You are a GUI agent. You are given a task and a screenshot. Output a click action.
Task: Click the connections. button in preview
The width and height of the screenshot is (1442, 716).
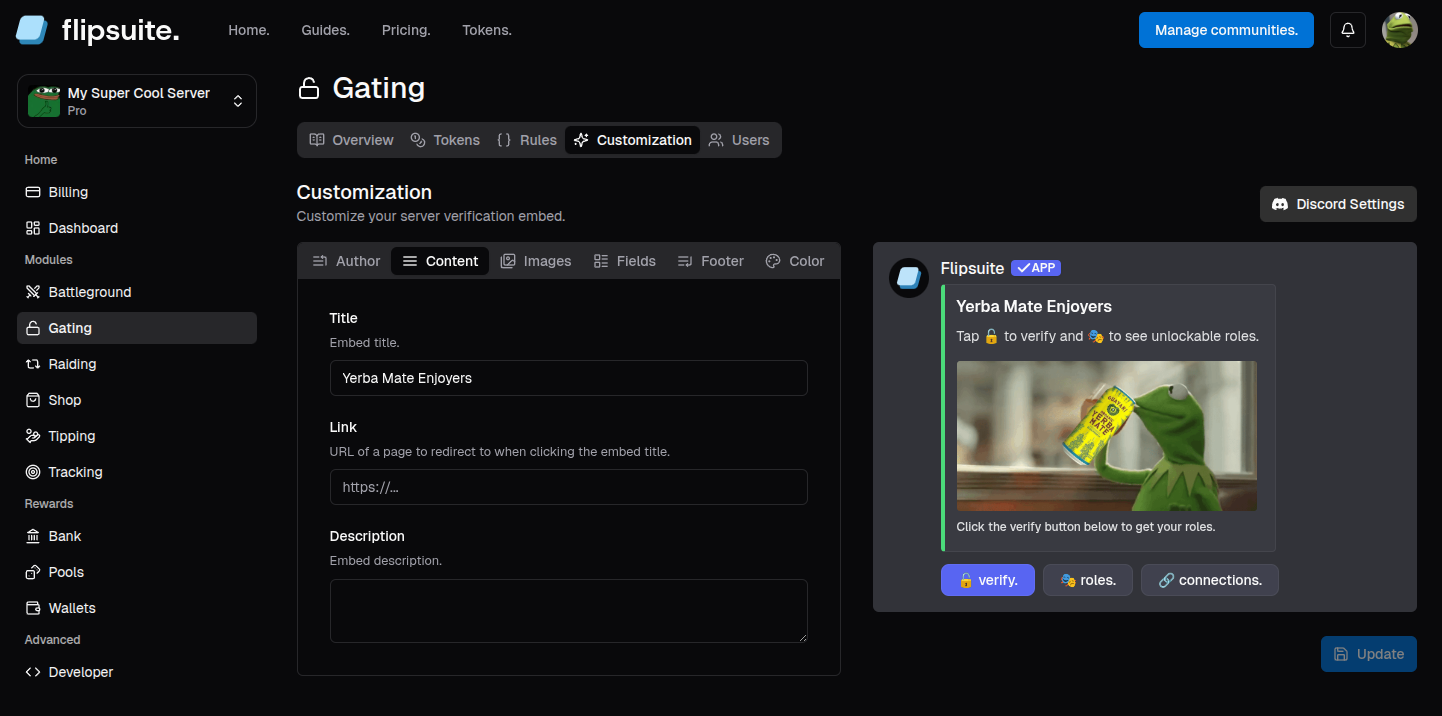1210,580
